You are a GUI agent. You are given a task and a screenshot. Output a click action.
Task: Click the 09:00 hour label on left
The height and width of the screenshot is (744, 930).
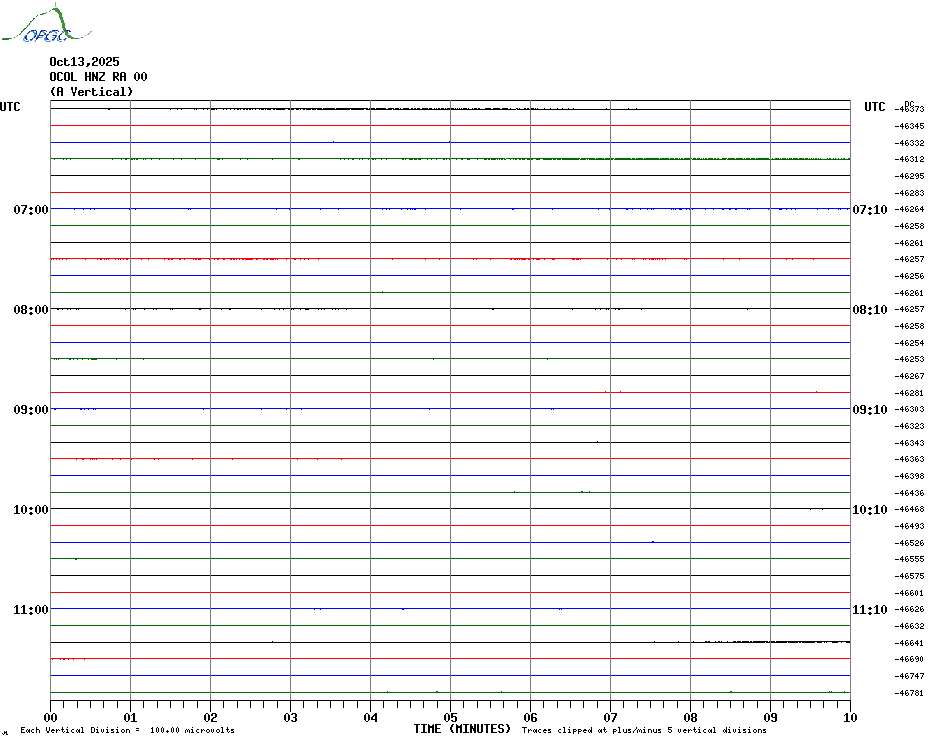point(30,410)
